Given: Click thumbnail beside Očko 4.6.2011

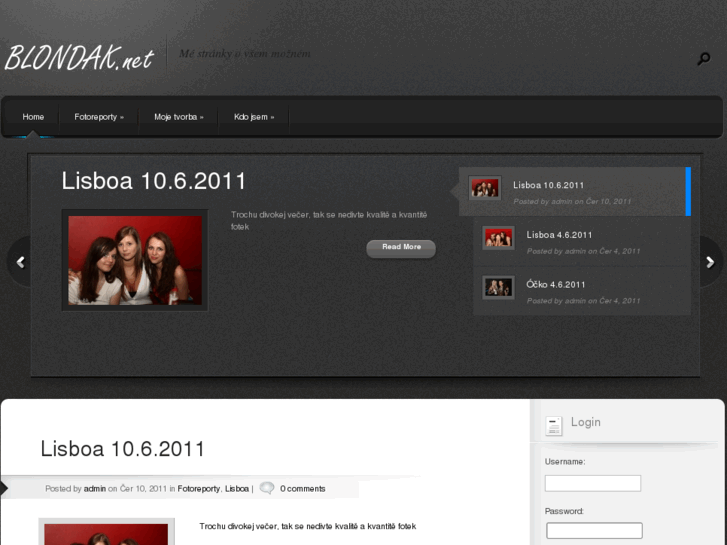Looking at the screenshot, I should [498, 288].
